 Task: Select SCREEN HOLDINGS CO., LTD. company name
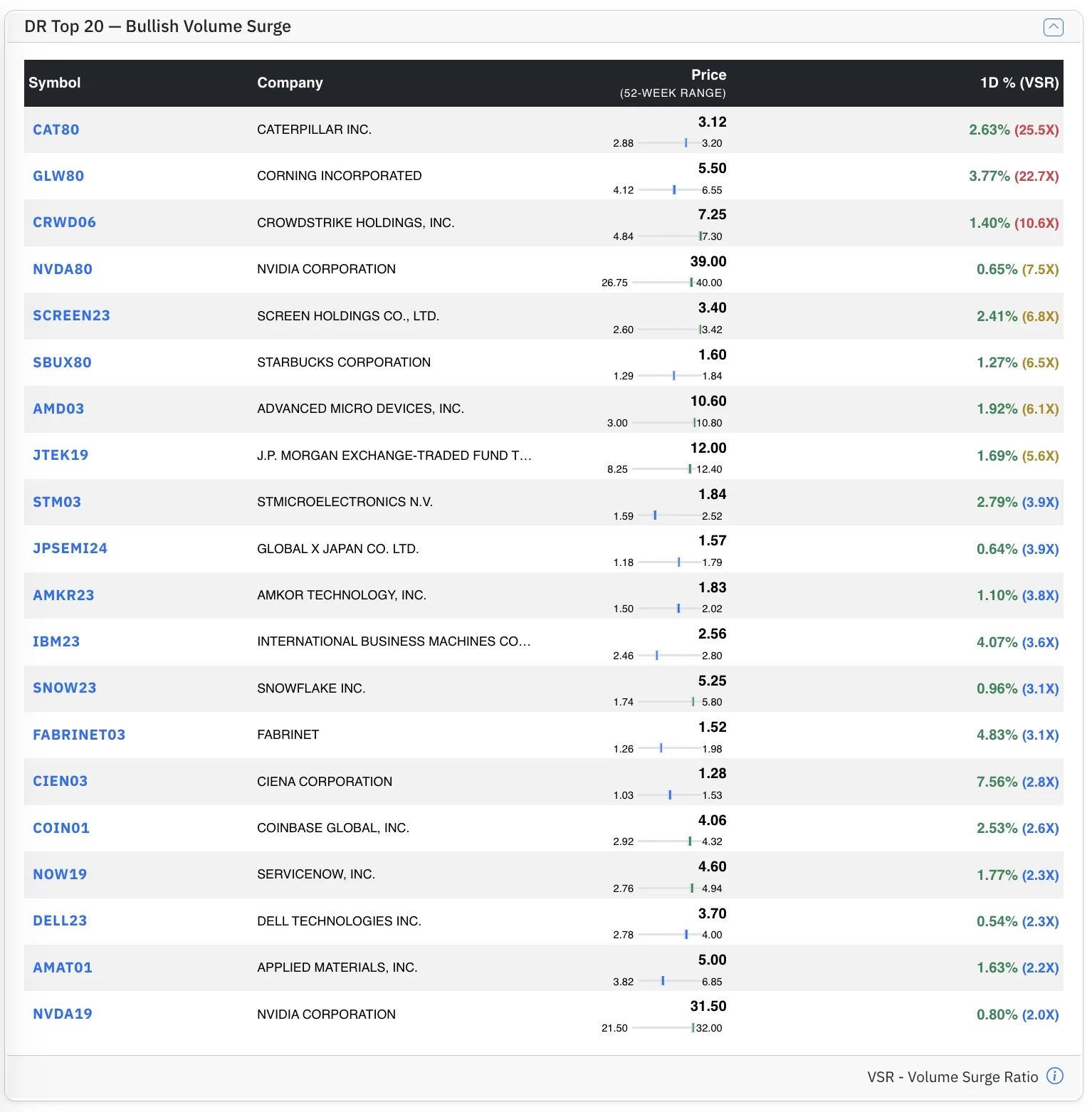[348, 316]
